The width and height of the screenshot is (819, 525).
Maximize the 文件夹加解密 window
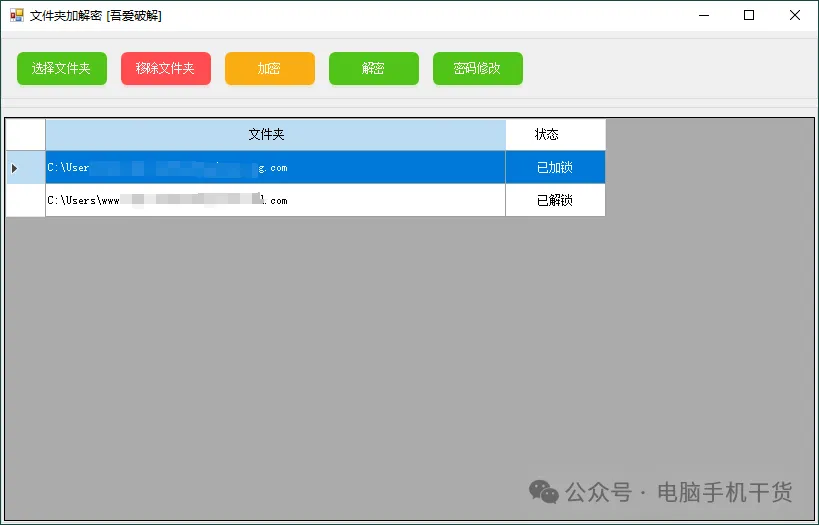pyautogui.click(x=749, y=15)
